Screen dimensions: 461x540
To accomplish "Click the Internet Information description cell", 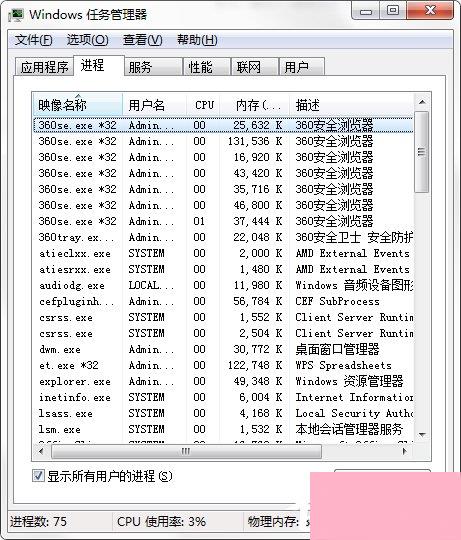I will coord(354,397).
